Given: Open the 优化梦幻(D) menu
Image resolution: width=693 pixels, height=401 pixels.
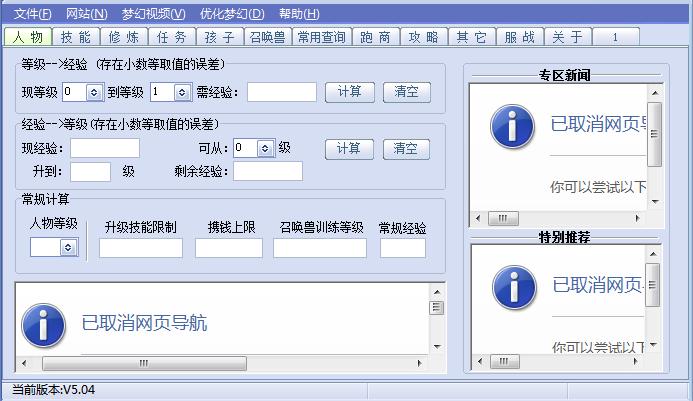Looking at the screenshot, I should (232, 14).
